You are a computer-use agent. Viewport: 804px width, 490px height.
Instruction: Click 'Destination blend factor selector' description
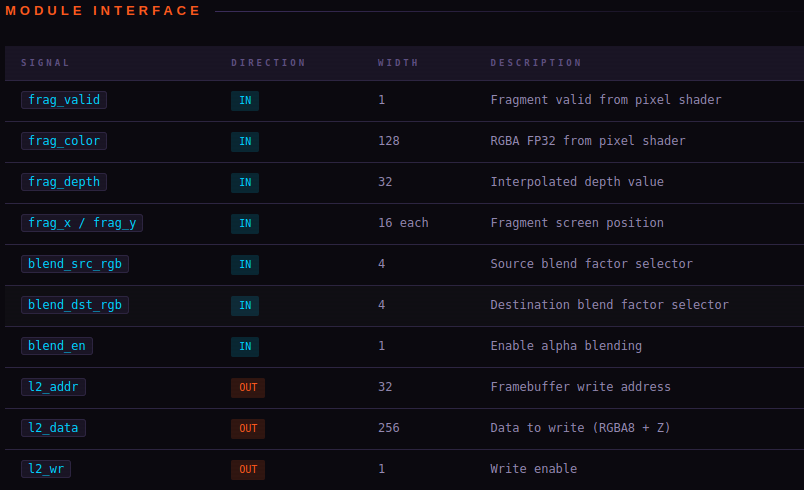[x=609, y=305]
